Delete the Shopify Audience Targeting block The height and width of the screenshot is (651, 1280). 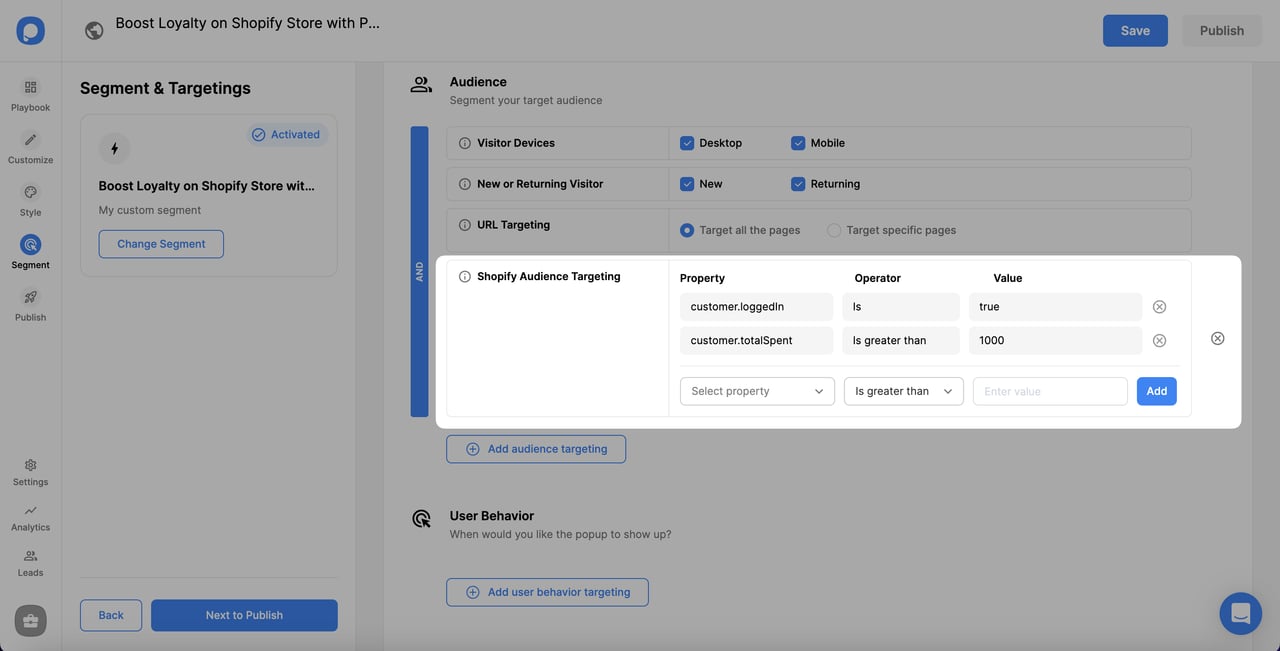[1217, 338]
